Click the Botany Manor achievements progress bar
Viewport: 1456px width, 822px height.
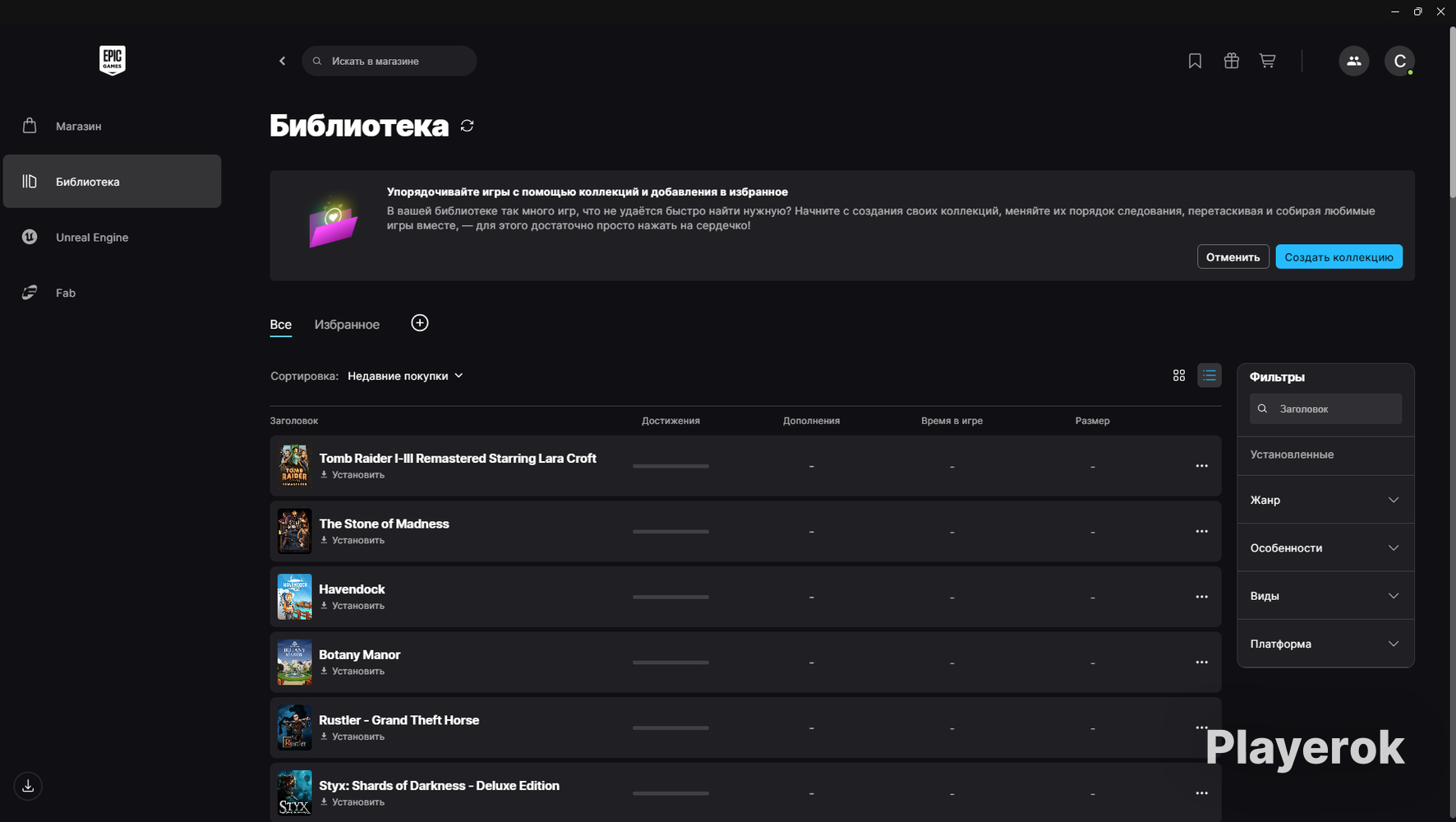[x=670, y=663]
